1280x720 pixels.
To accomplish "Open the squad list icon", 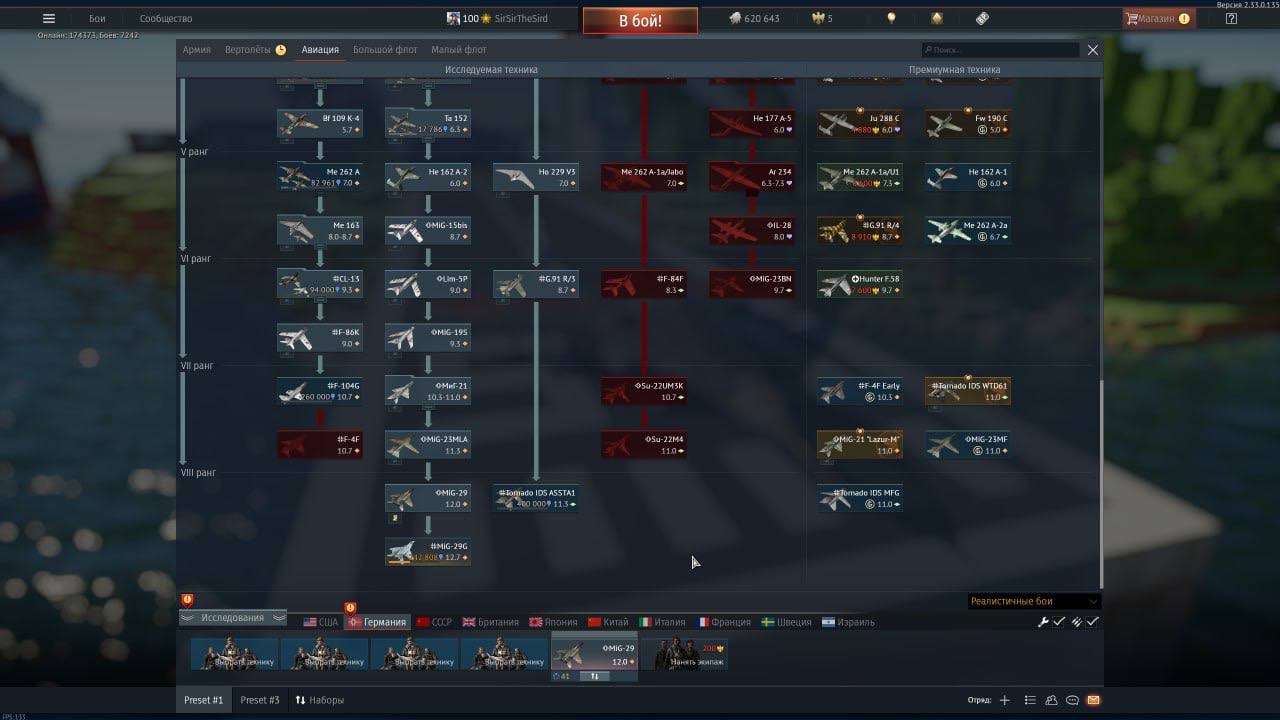I will (1030, 700).
